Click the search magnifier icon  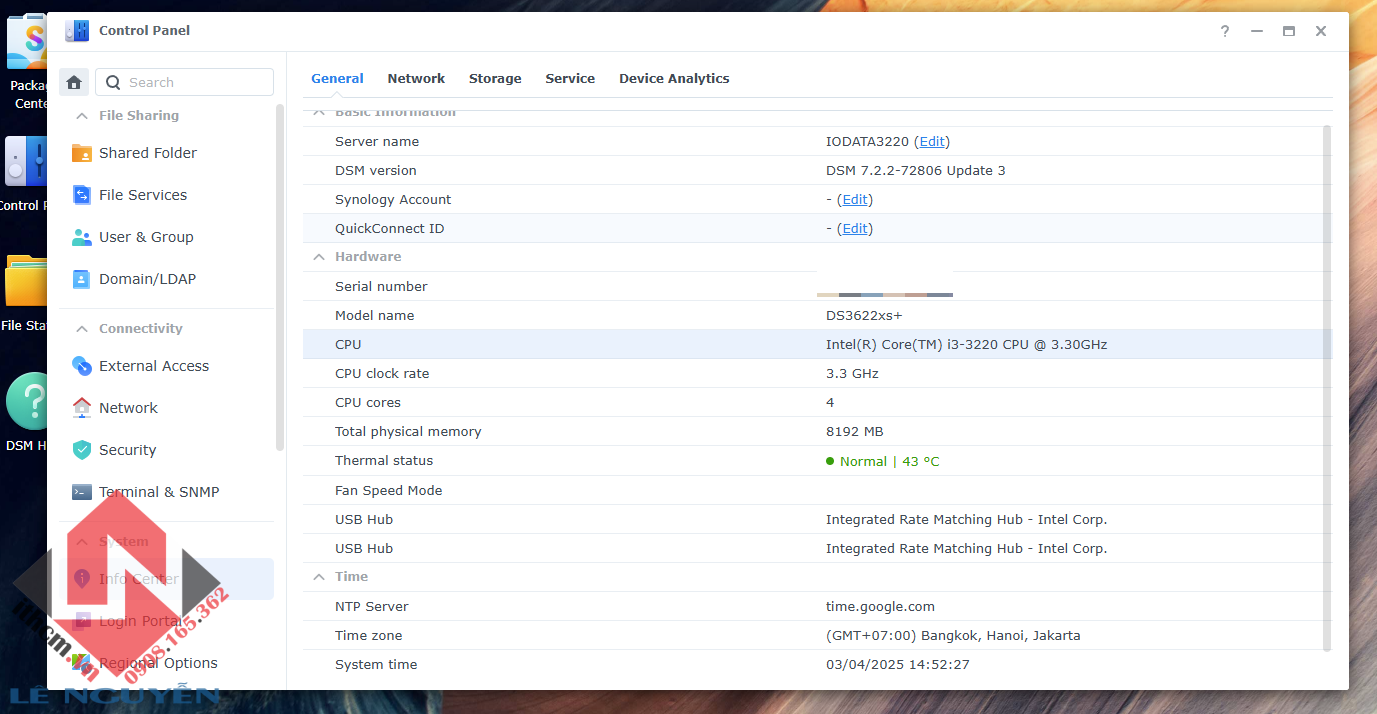[x=114, y=82]
